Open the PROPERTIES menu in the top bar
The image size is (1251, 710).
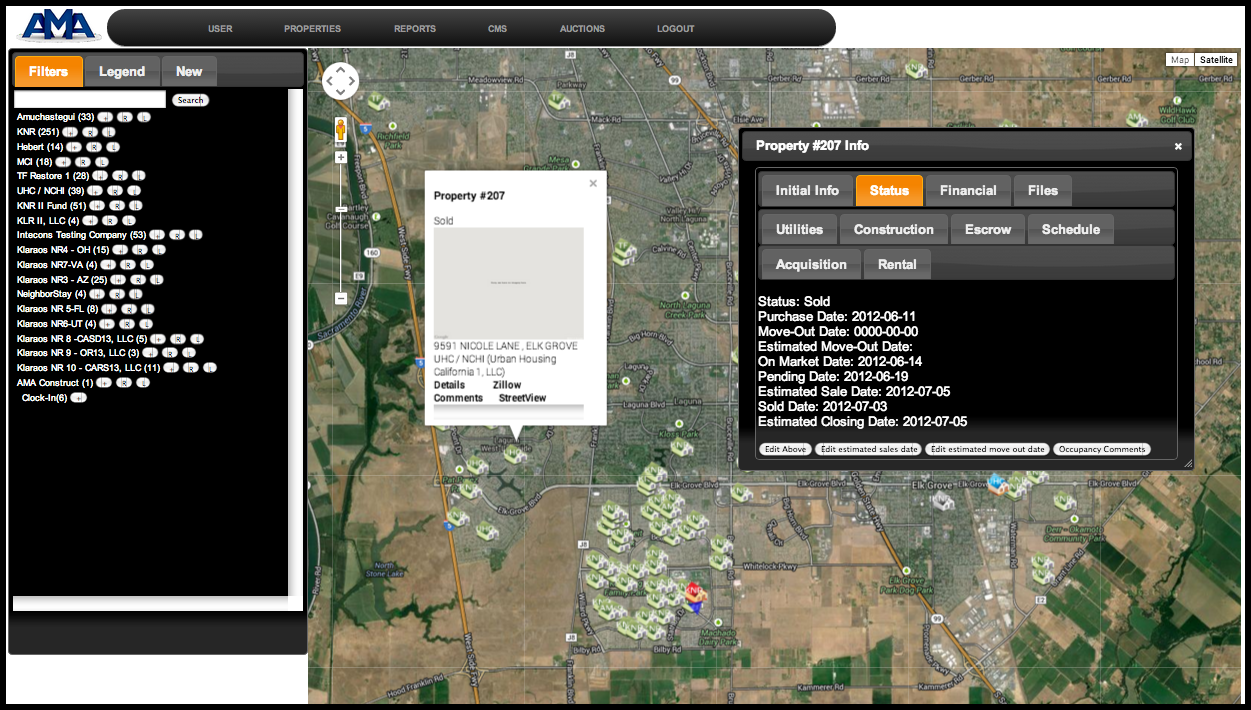(x=312, y=29)
